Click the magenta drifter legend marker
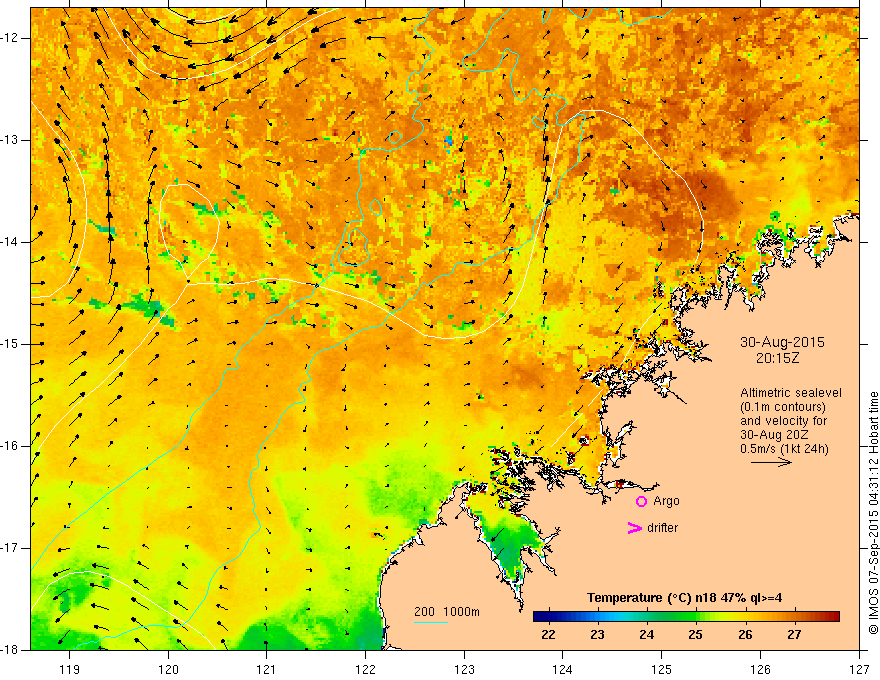 pos(635,528)
